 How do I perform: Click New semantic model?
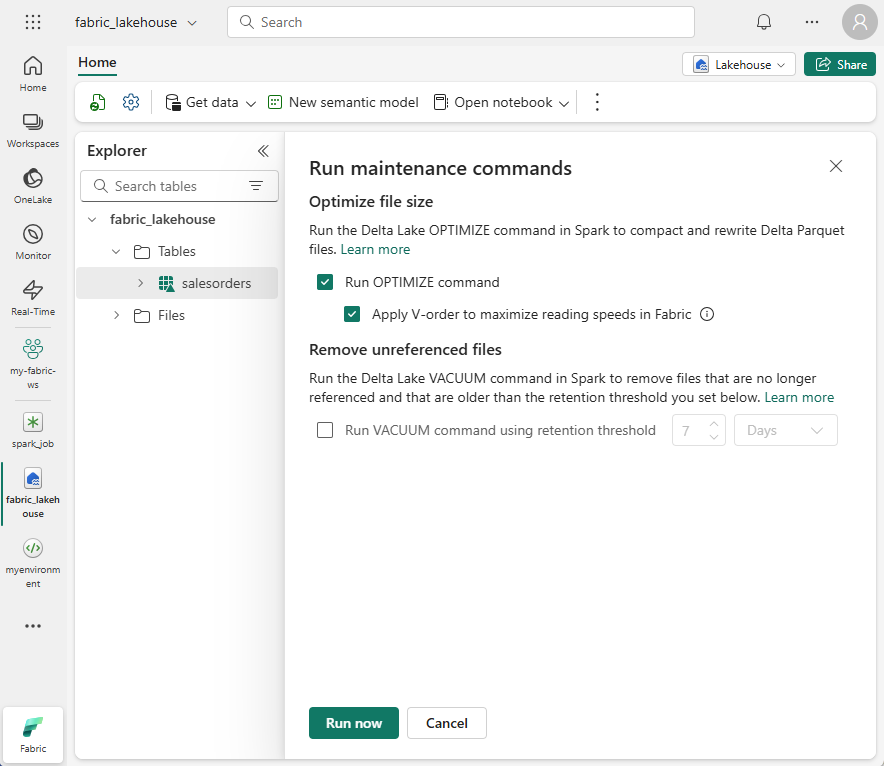343,103
